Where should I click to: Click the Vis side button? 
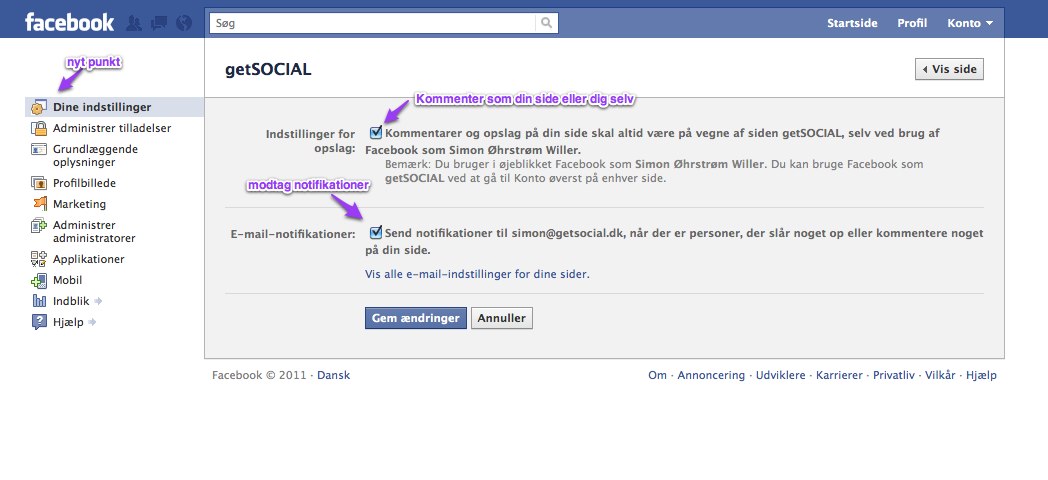click(x=949, y=69)
